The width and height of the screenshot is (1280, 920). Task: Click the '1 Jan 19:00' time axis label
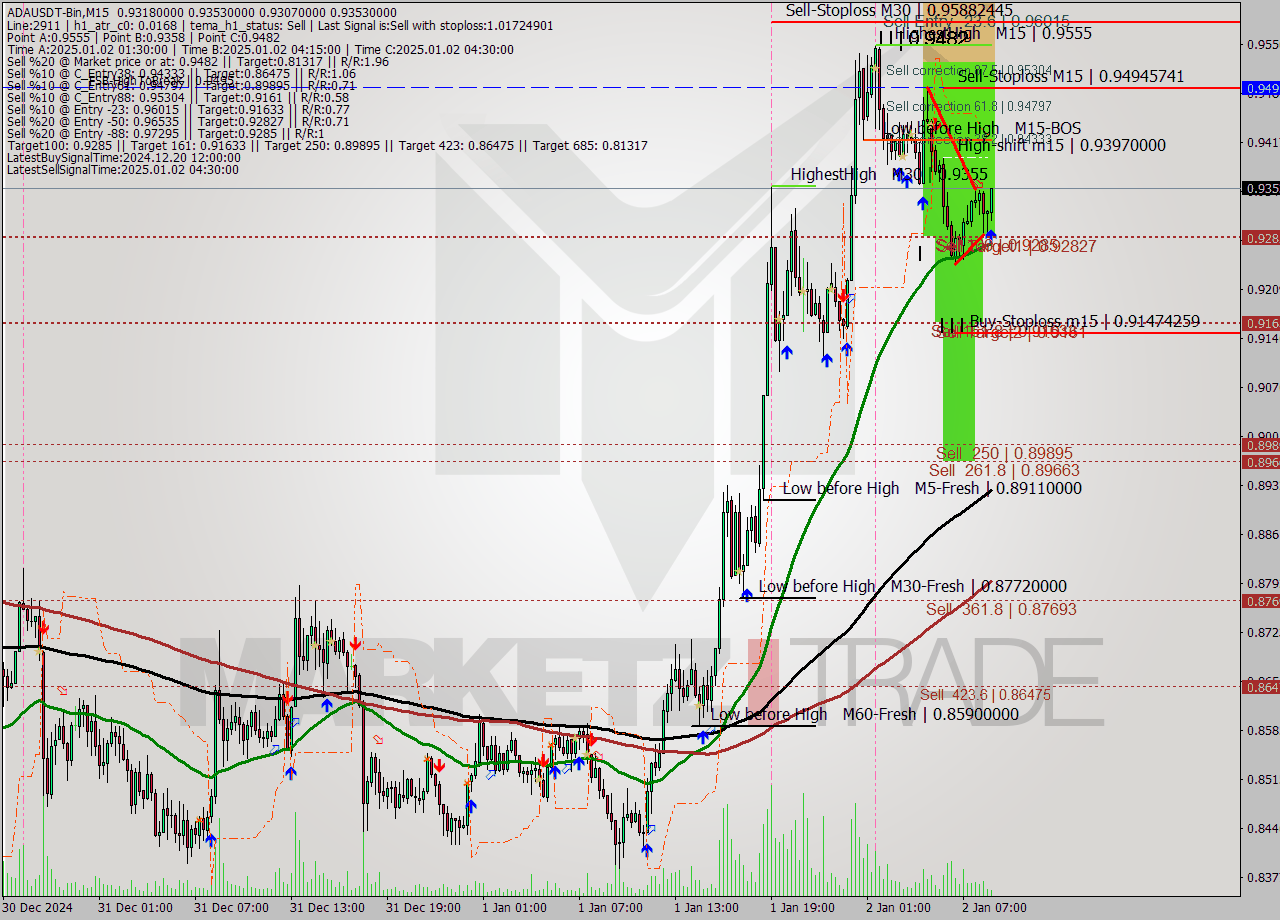[x=802, y=908]
